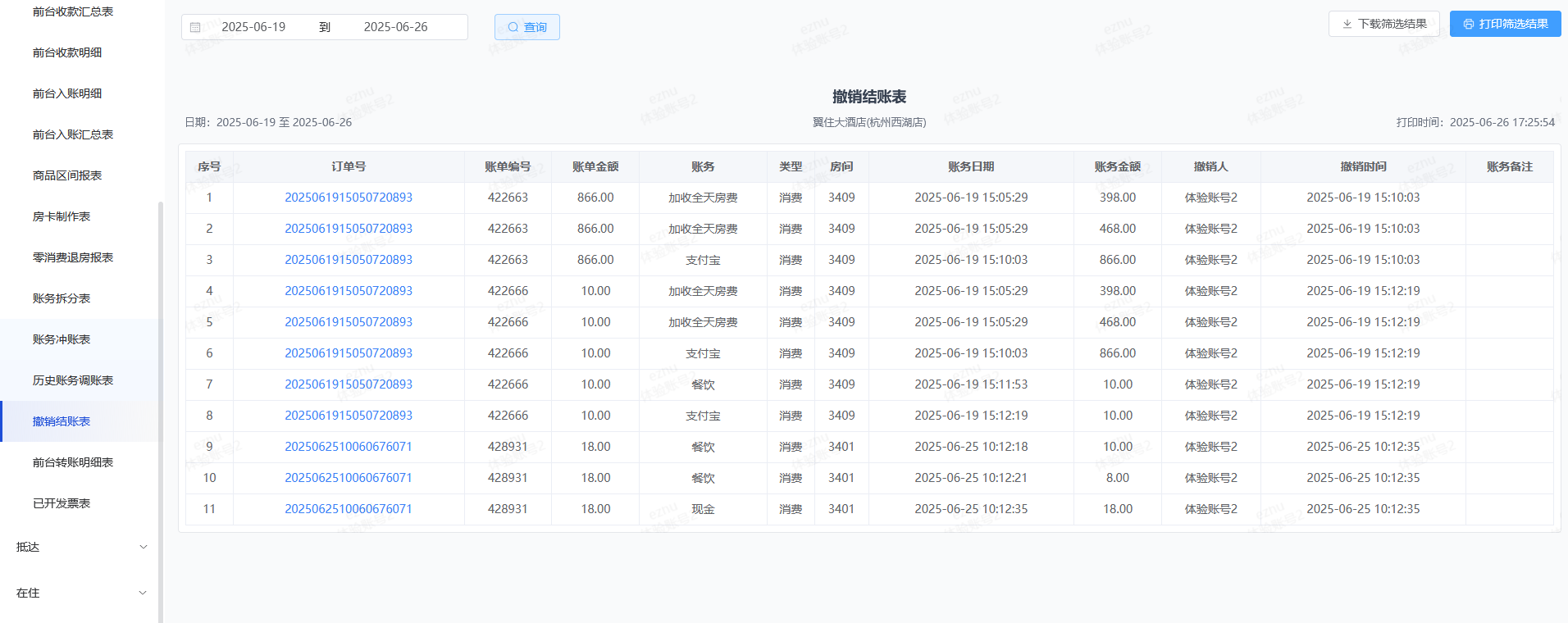The height and width of the screenshot is (623, 1568).
Task: Click 下载筛选结果 button
Action: click(1383, 24)
